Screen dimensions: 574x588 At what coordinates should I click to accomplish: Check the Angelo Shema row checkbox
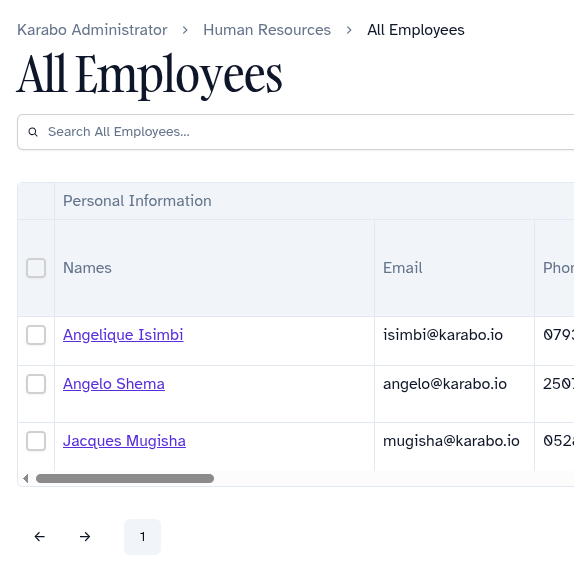pos(36,384)
